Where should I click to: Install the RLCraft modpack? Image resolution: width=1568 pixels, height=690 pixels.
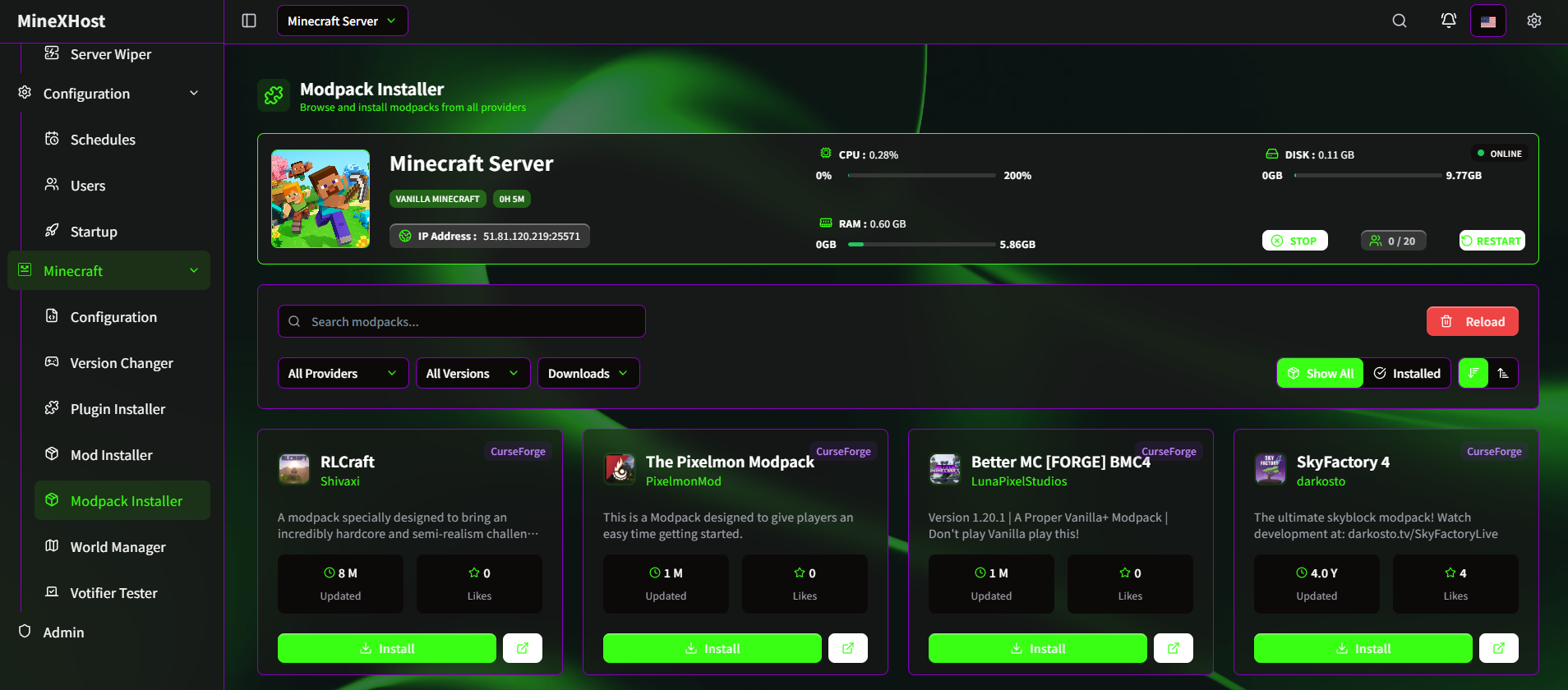[x=387, y=648]
